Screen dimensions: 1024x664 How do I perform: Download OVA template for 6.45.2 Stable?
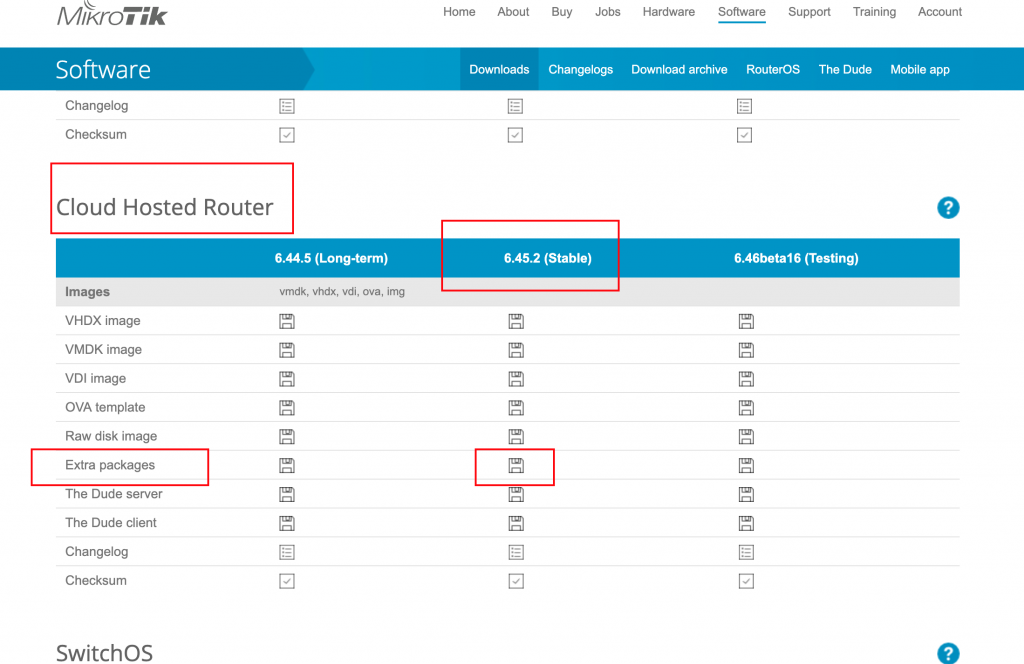click(516, 407)
